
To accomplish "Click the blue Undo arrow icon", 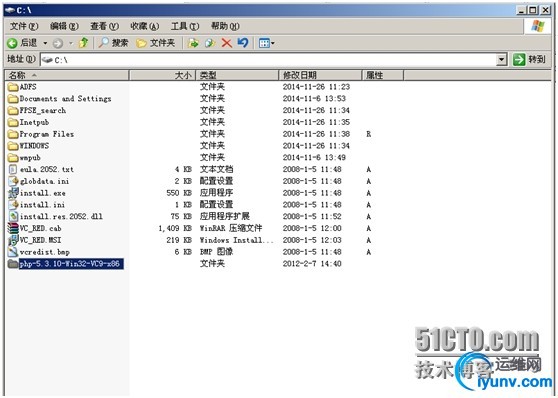I will (x=243, y=43).
